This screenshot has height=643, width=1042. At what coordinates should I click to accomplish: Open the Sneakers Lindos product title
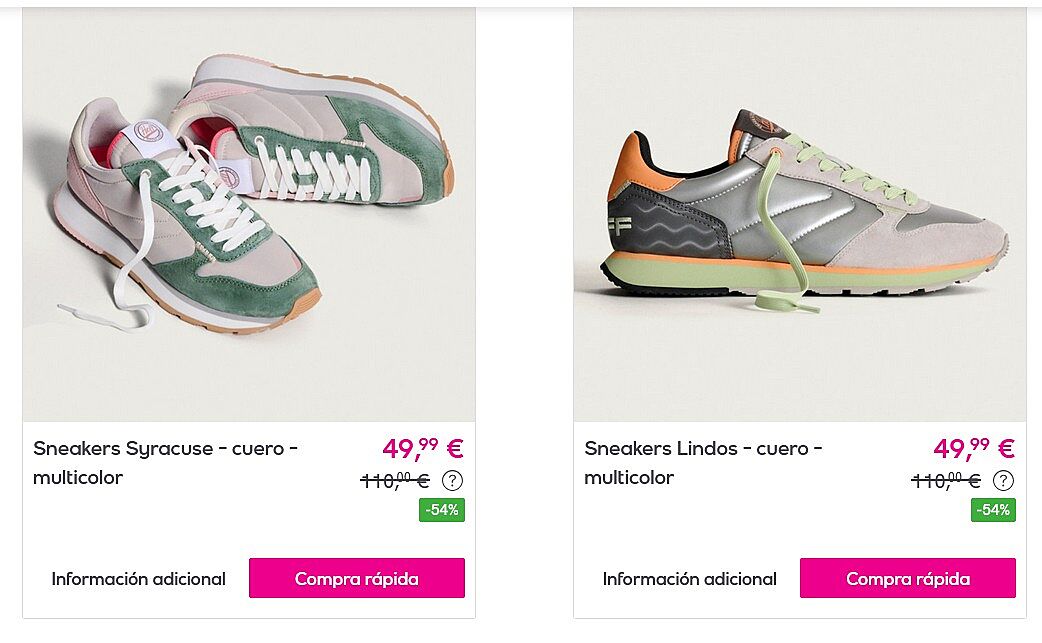click(x=704, y=463)
